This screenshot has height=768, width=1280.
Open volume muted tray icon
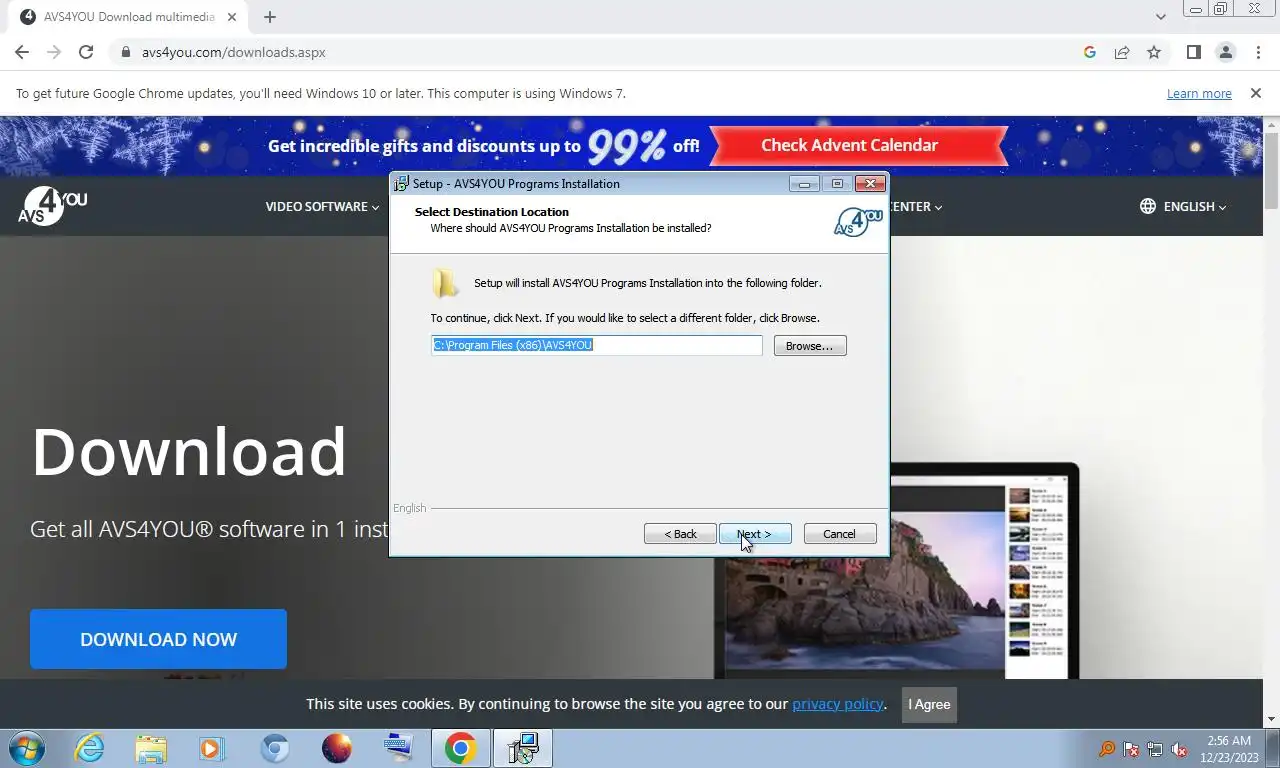(1179, 749)
